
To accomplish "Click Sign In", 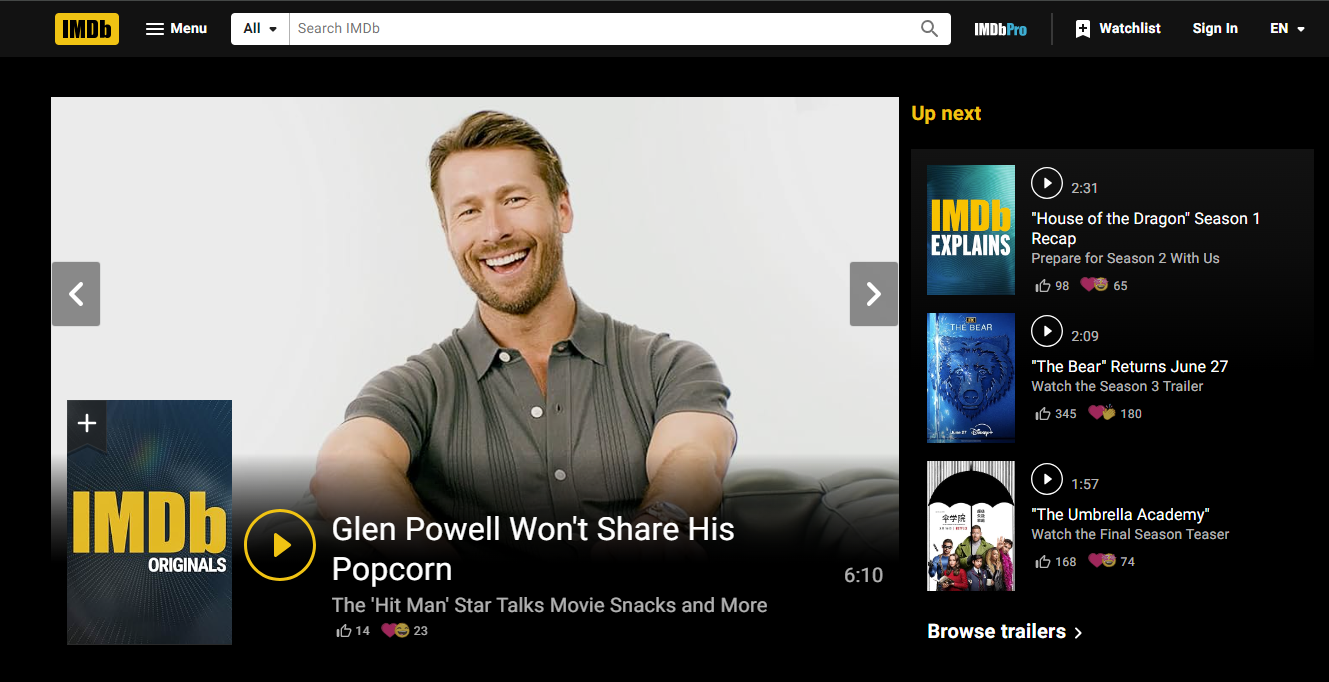I will coord(1215,29).
